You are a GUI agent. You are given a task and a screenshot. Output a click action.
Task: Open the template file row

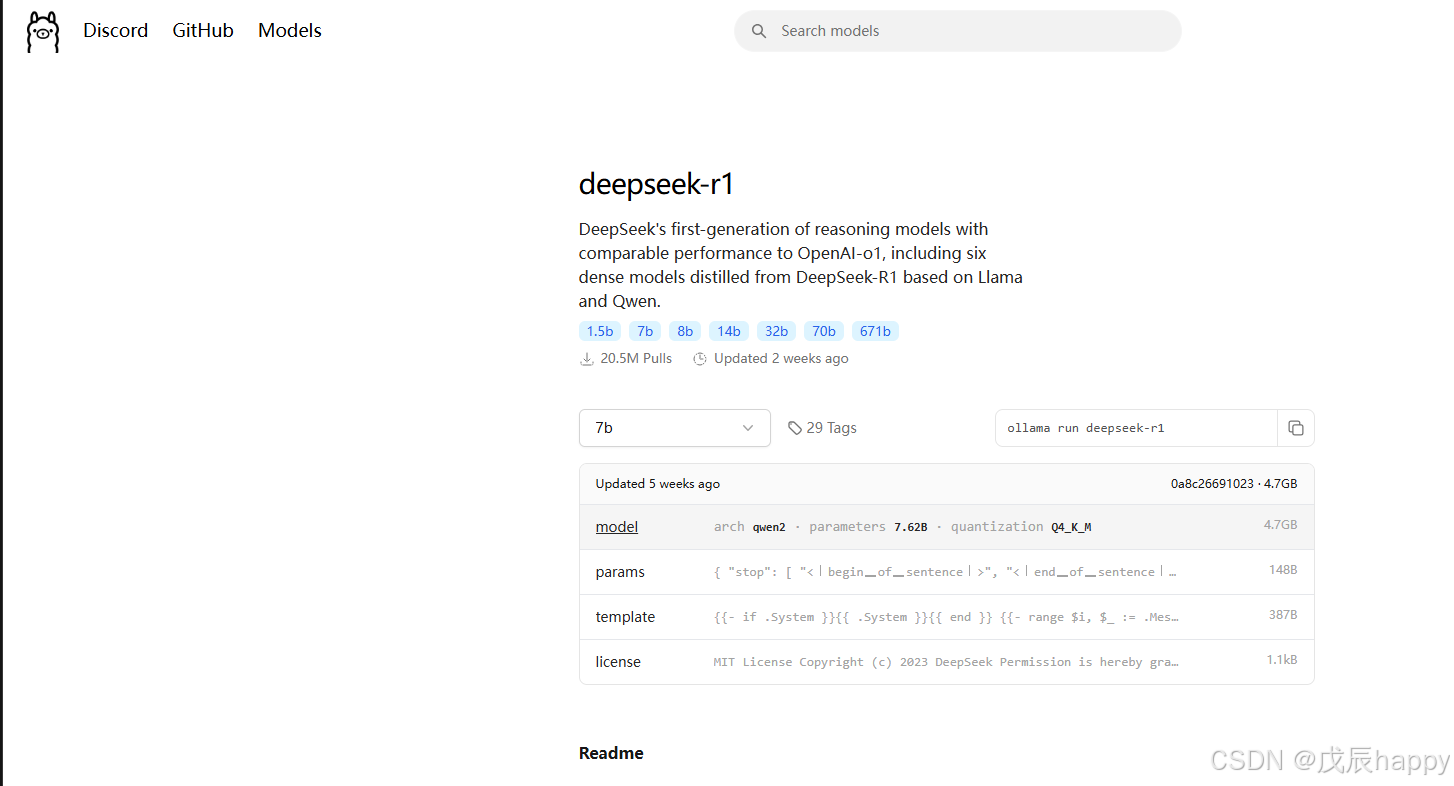tap(946, 617)
